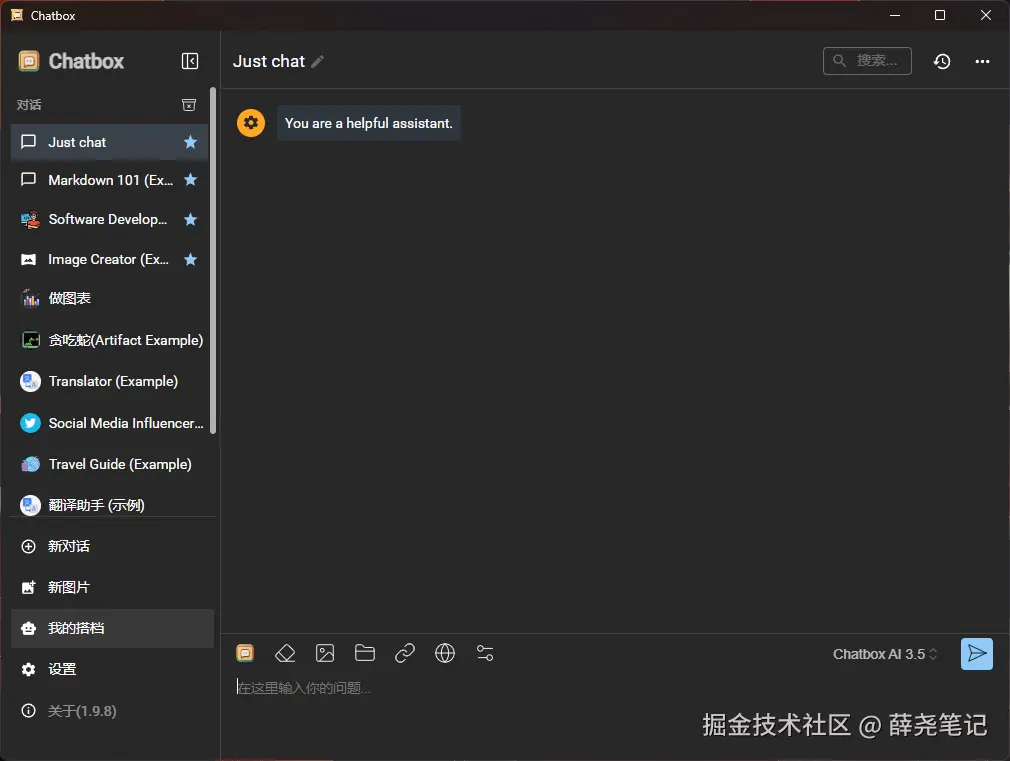Attach an image with picture icon
This screenshot has height=761, width=1010.
pos(325,653)
